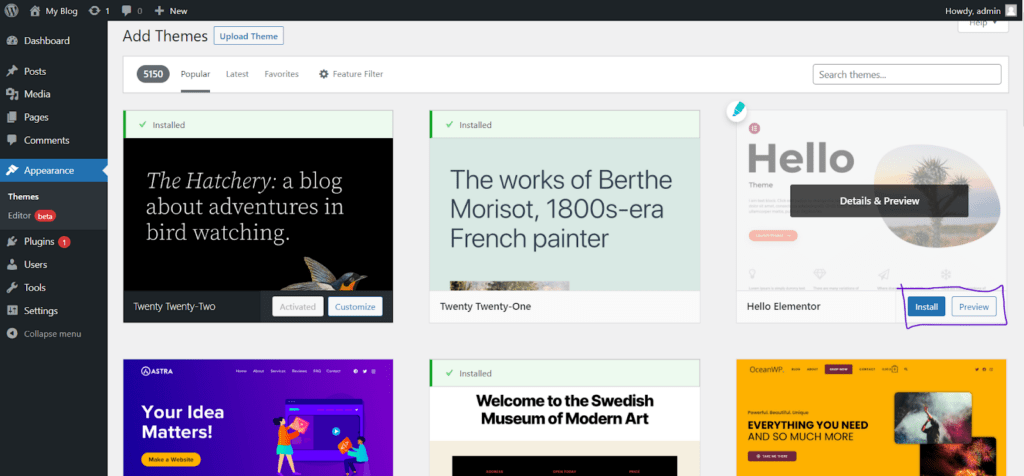The height and width of the screenshot is (476, 1024).
Task: Click Plugins update count badge
Action: (64, 242)
